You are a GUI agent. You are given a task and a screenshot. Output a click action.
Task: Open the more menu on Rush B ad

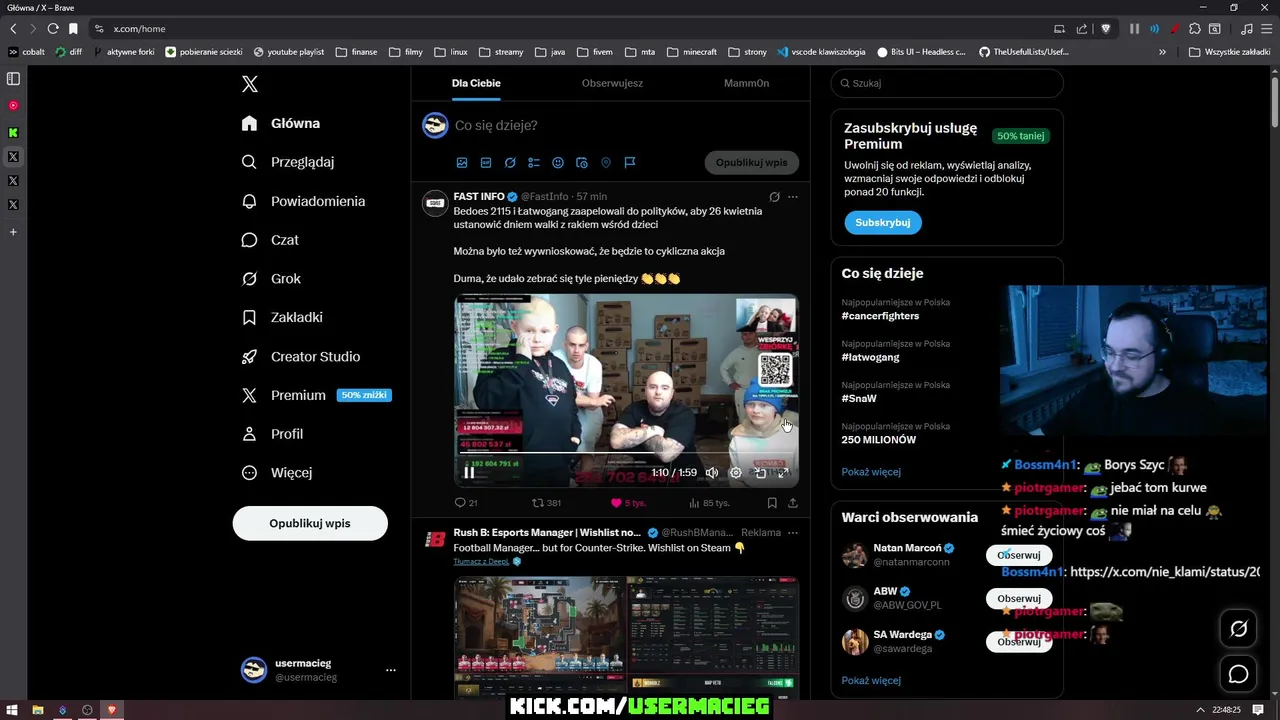[793, 533]
